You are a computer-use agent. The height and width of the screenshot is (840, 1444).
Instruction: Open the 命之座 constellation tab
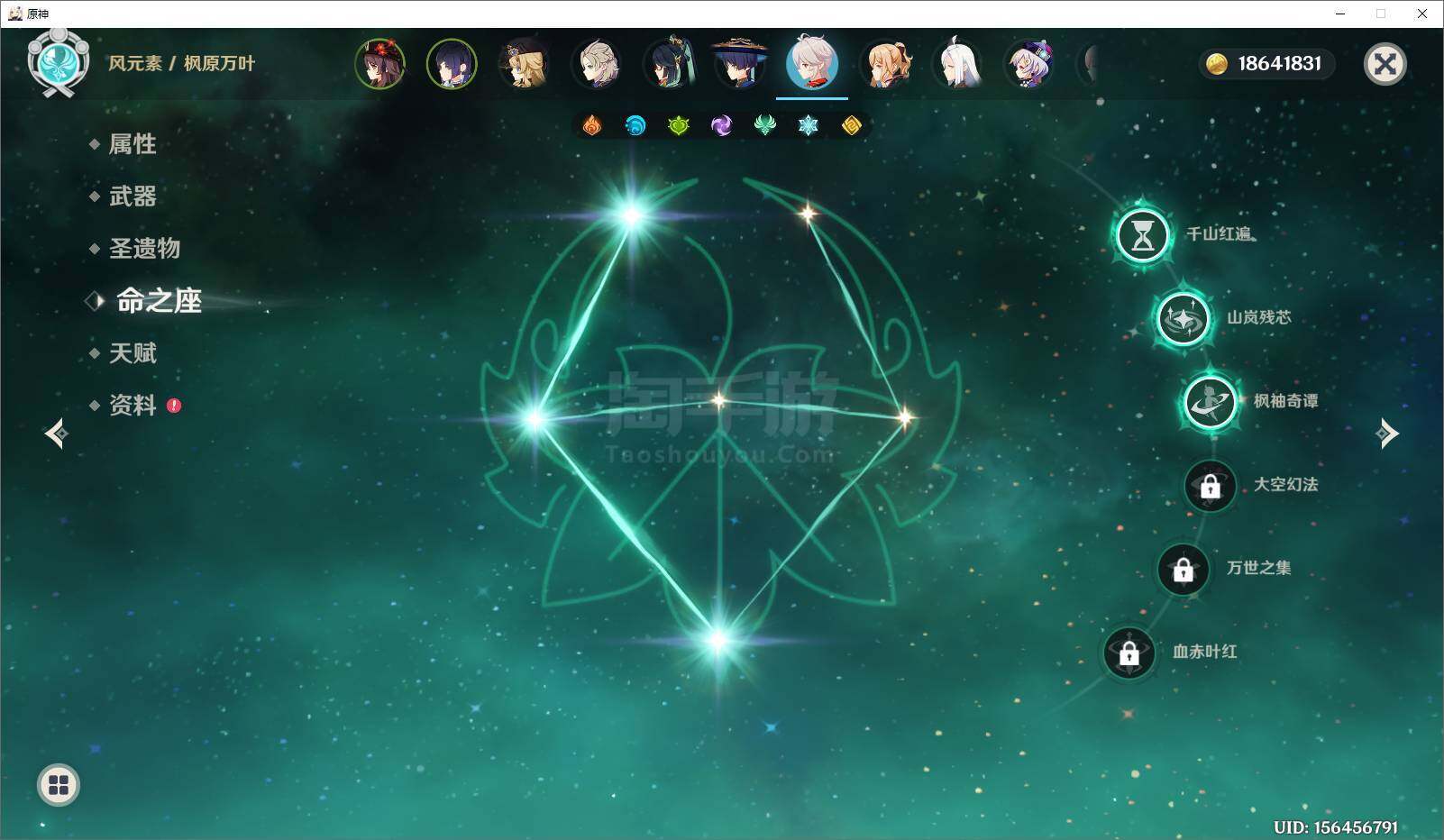point(158,301)
